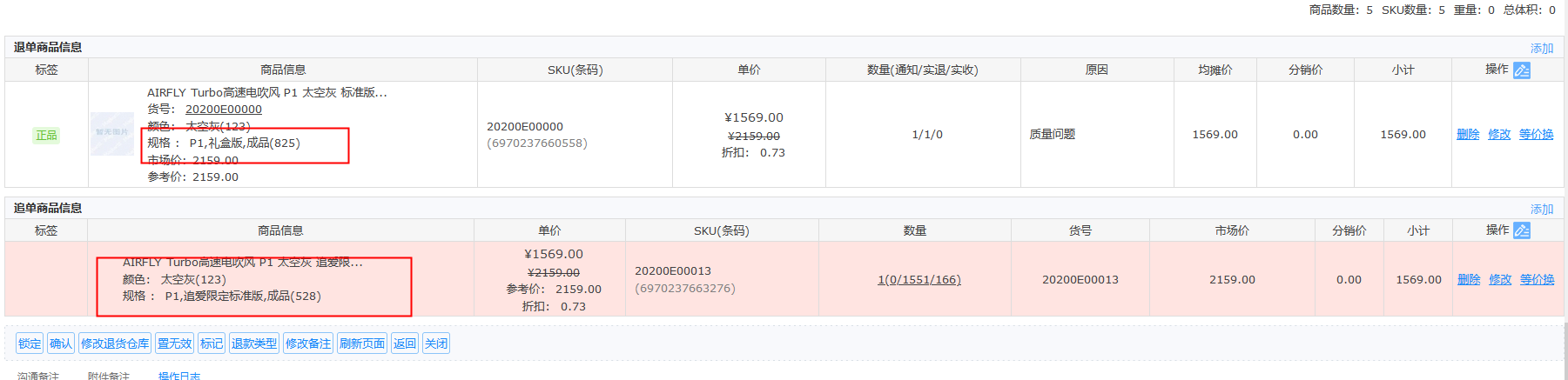Click the 修改退货仓库 button
This screenshot has width=1568, height=380.
point(115,343)
